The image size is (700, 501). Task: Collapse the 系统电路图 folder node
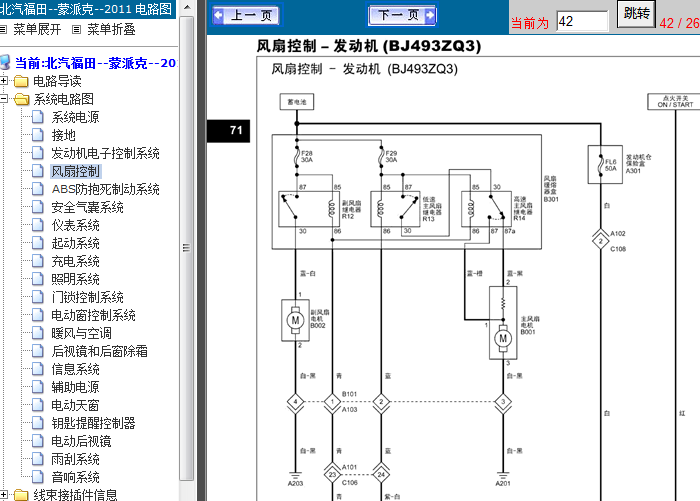[4, 99]
